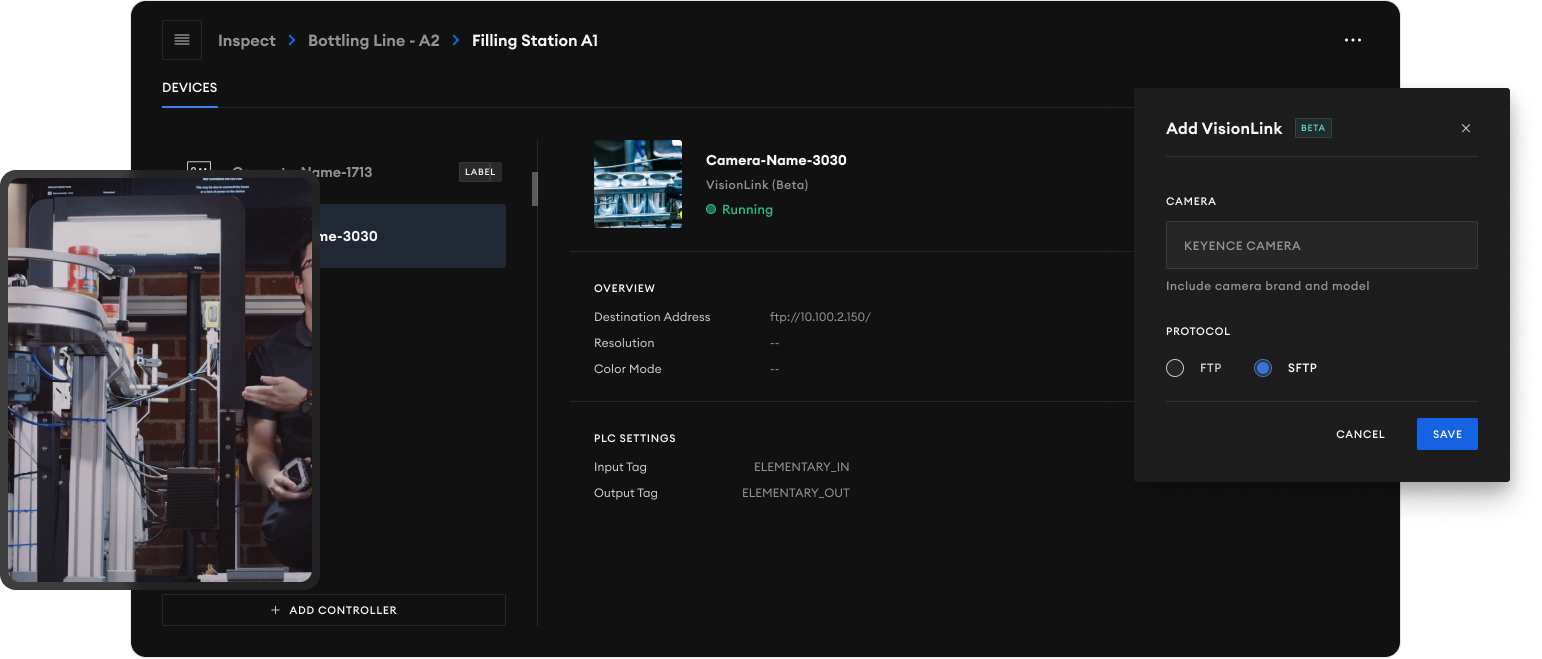Switch to the DEVICES tab
1542x659 pixels.
pyautogui.click(x=190, y=88)
